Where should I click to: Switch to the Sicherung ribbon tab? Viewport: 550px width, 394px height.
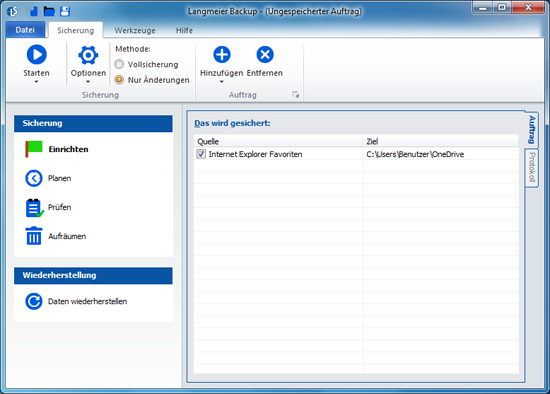click(x=76, y=30)
